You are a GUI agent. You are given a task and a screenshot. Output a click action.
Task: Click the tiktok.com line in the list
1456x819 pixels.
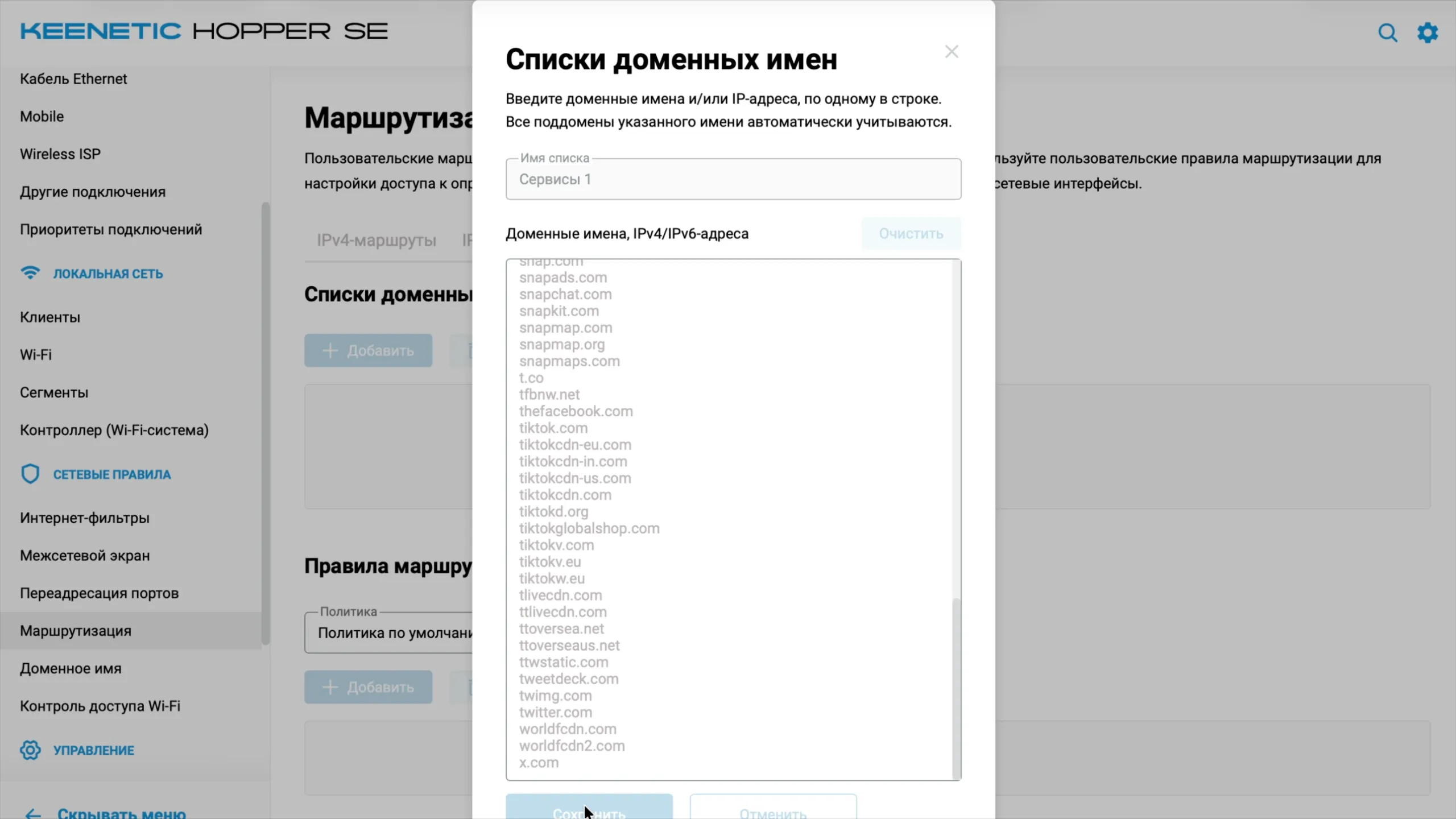(x=553, y=428)
